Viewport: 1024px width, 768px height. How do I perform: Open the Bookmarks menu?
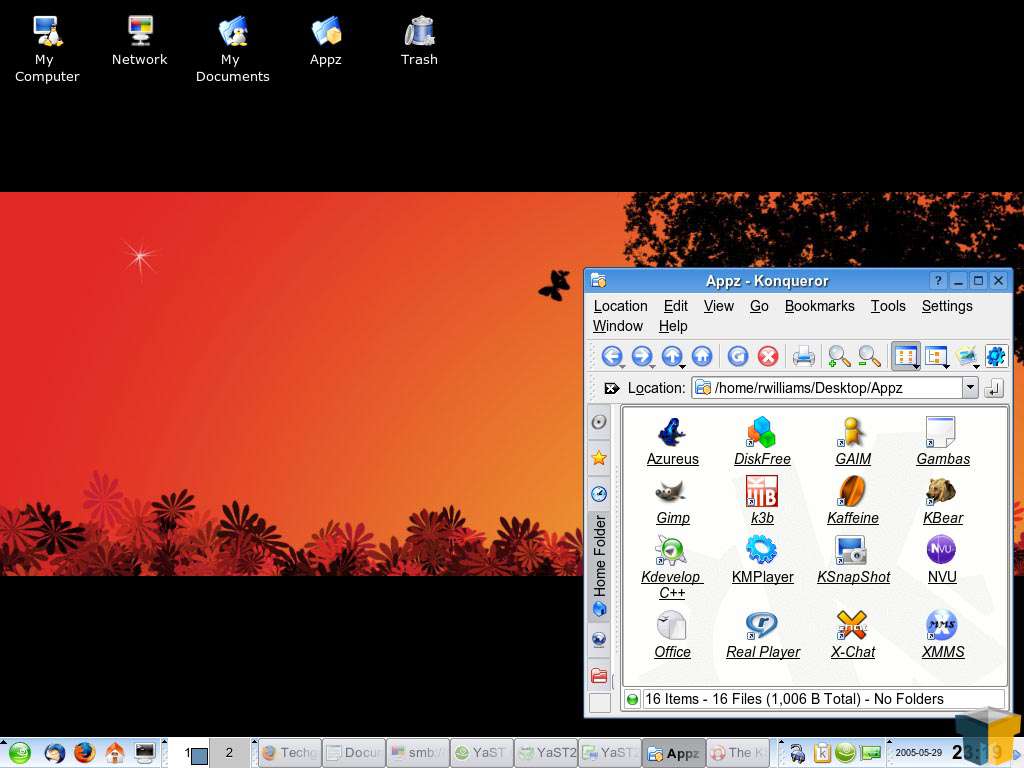pos(820,306)
